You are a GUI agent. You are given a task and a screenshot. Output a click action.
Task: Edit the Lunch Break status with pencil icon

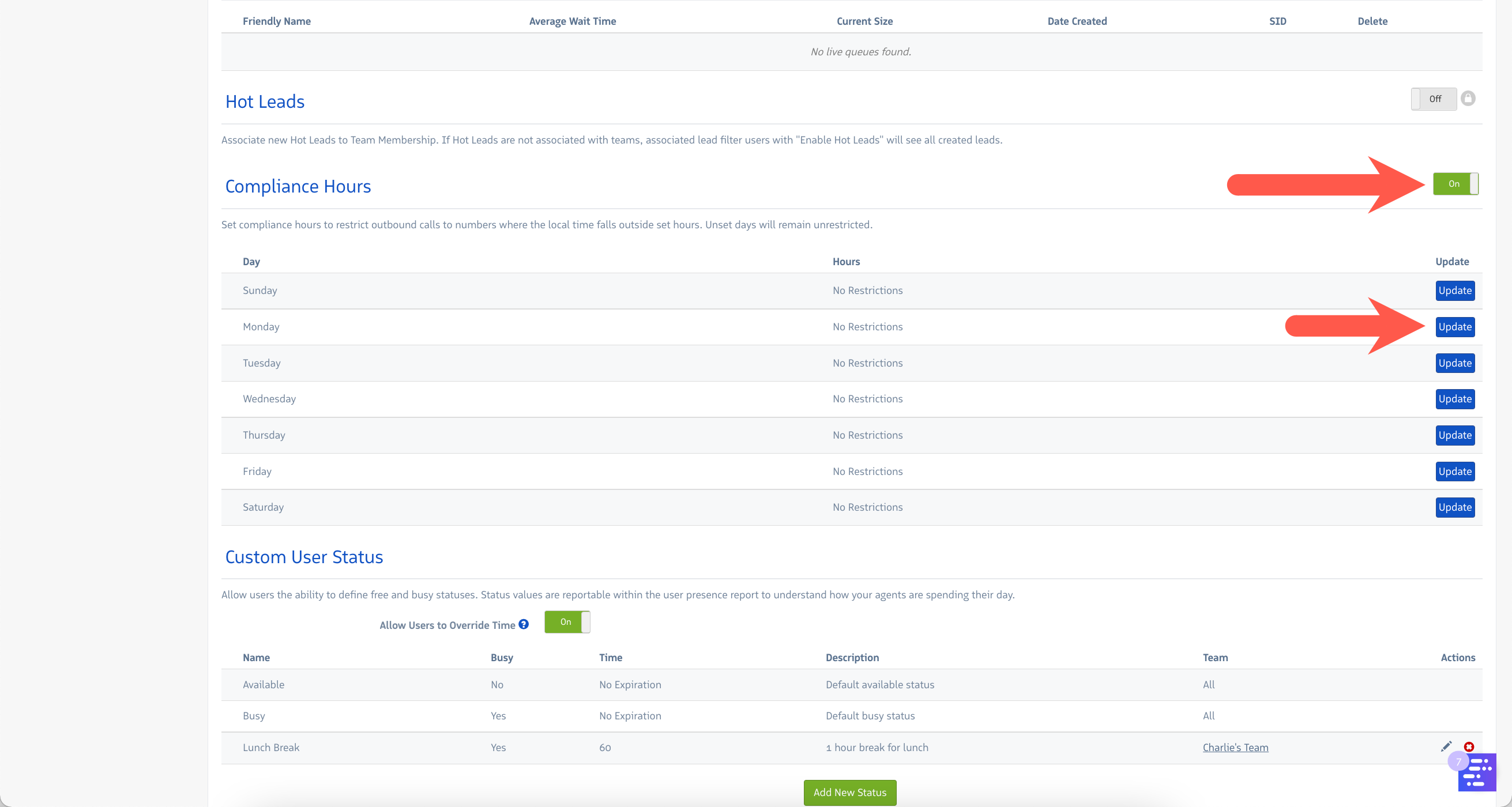1446,746
